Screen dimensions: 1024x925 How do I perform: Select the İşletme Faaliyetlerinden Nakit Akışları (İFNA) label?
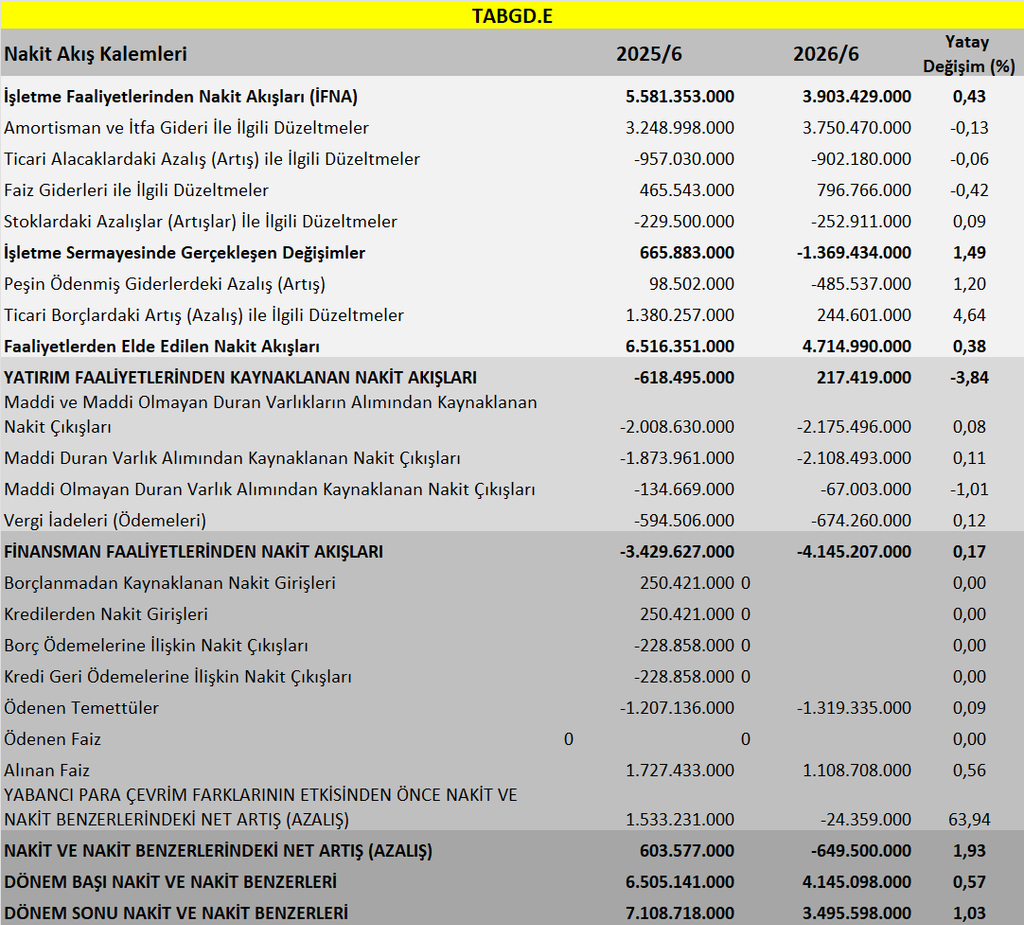pos(181,97)
